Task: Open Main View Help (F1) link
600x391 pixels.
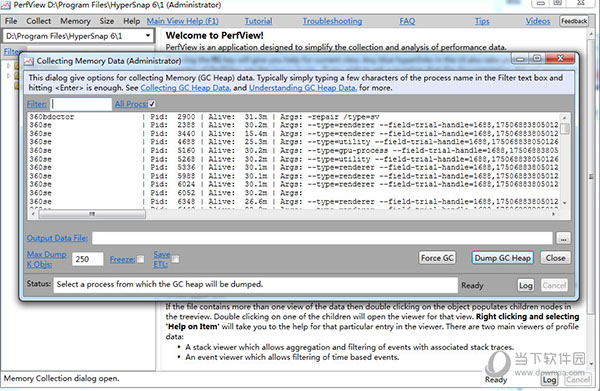Action: point(183,21)
